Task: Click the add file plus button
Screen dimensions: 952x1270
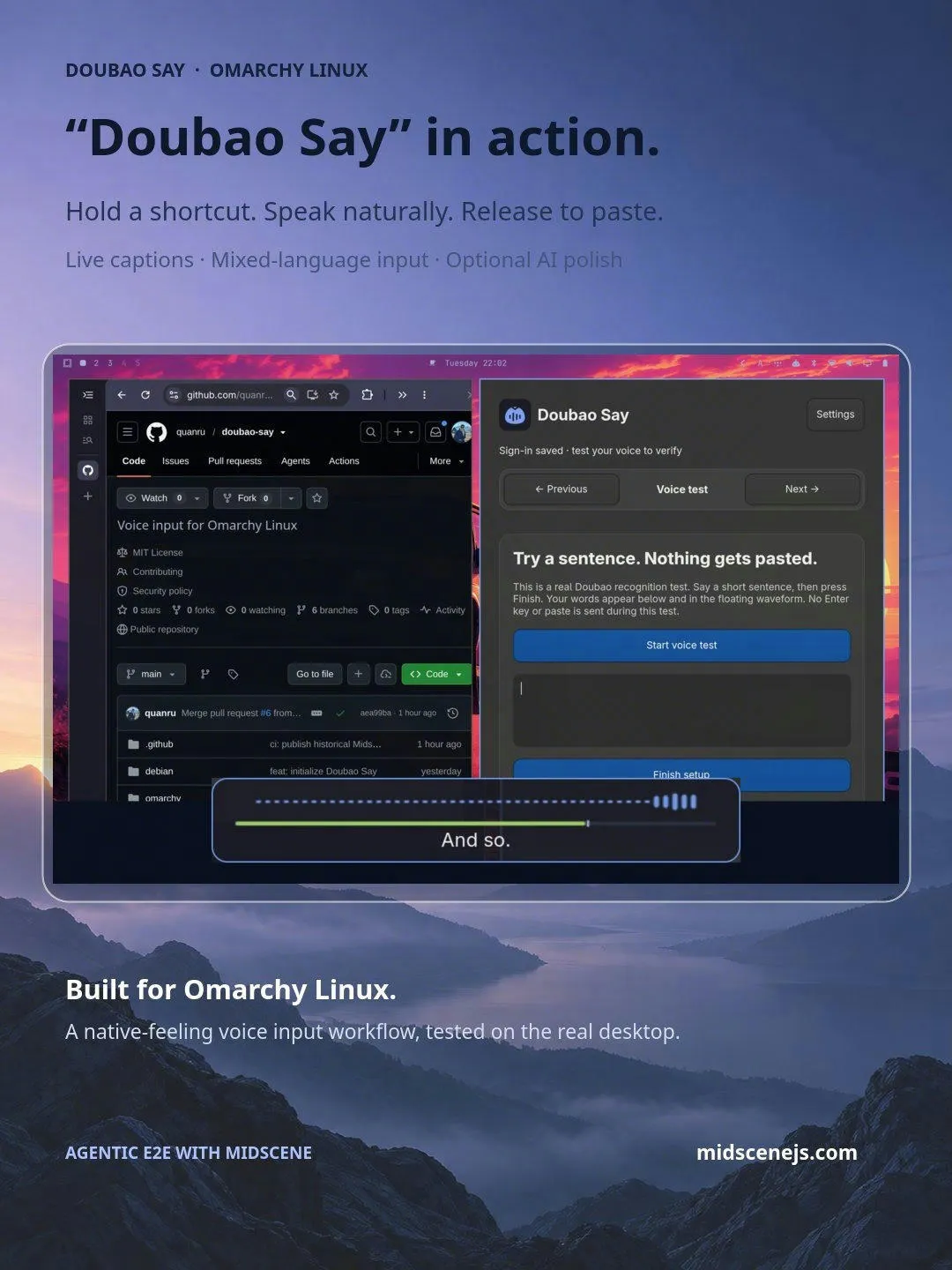Action: point(359,675)
